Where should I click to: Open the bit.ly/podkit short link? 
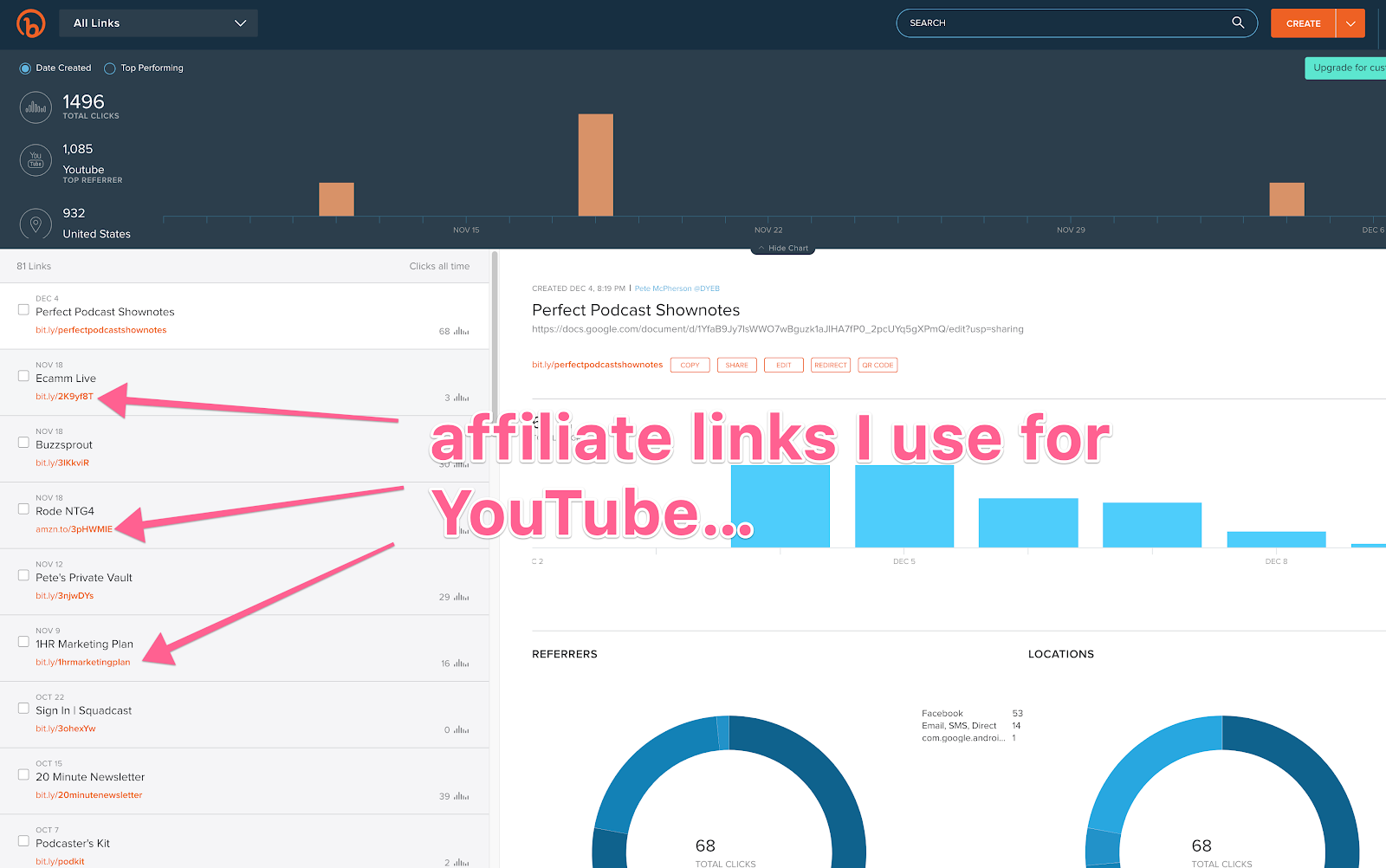[60, 862]
